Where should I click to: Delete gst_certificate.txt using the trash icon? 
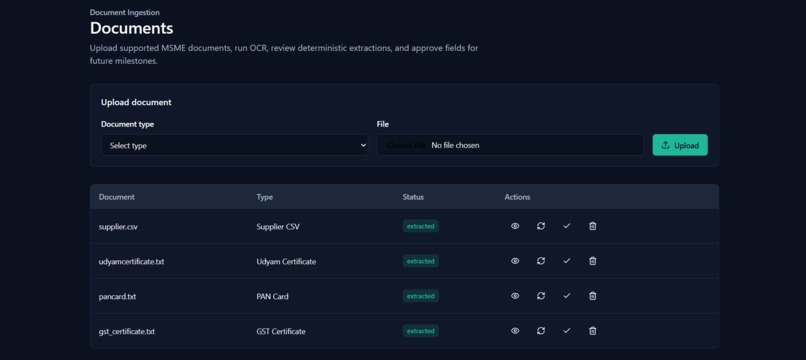coord(593,331)
